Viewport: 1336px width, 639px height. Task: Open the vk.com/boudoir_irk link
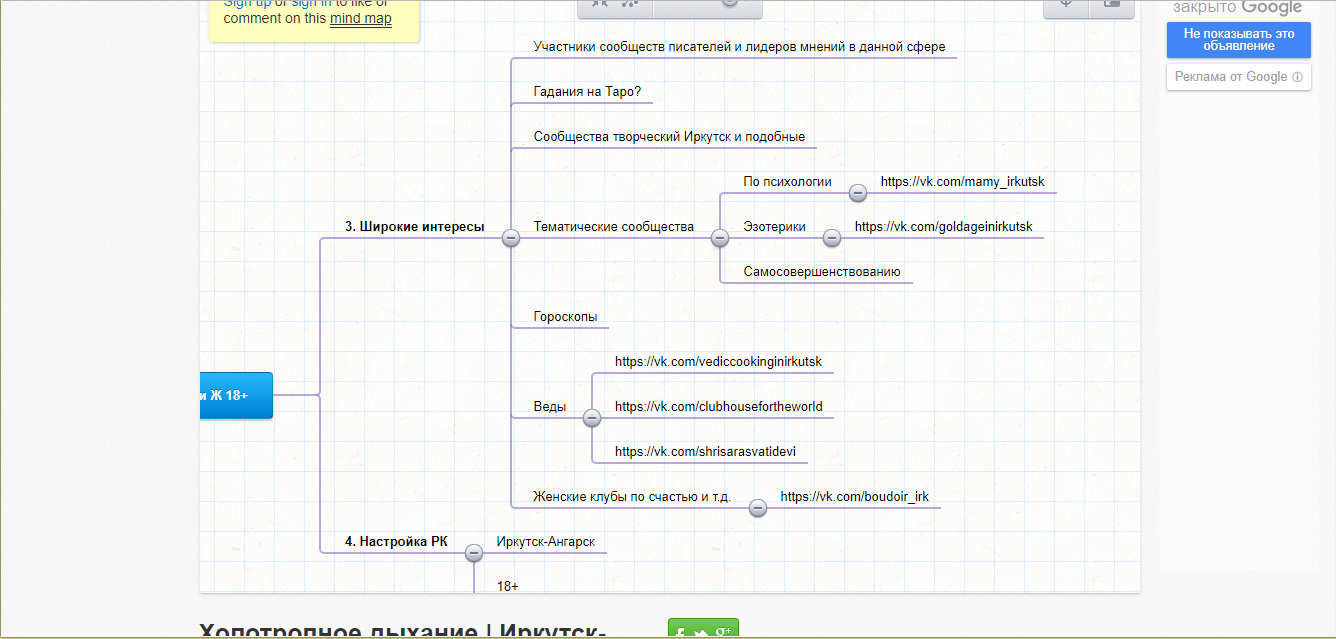point(854,497)
